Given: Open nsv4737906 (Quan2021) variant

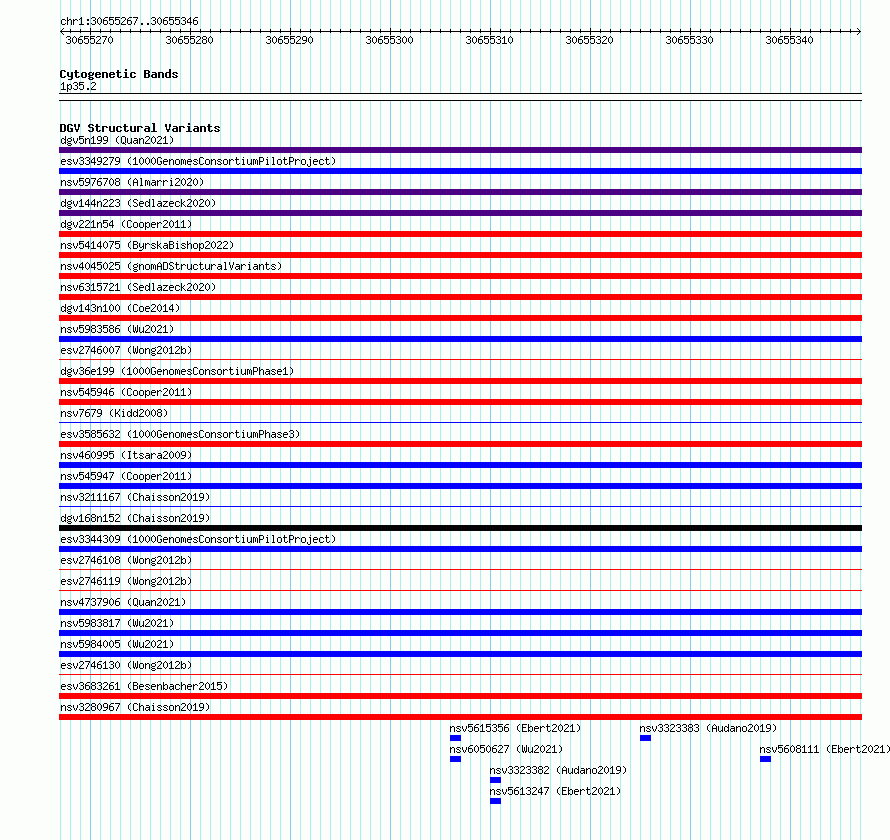Looking at the screenshot, I should point(123,602).
